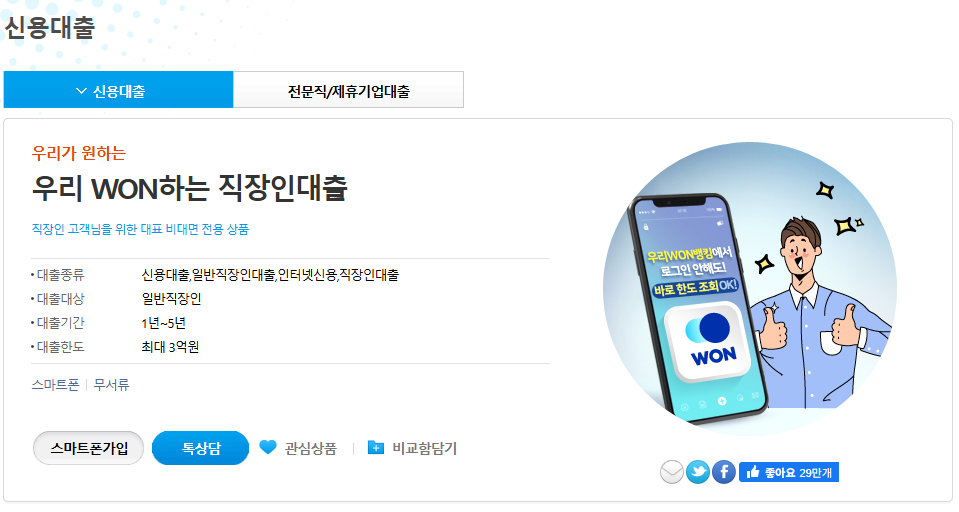Click the 스마트폰가입 button
The width and height of the screenshot is (959, 512).
click(x=89, y=448)
